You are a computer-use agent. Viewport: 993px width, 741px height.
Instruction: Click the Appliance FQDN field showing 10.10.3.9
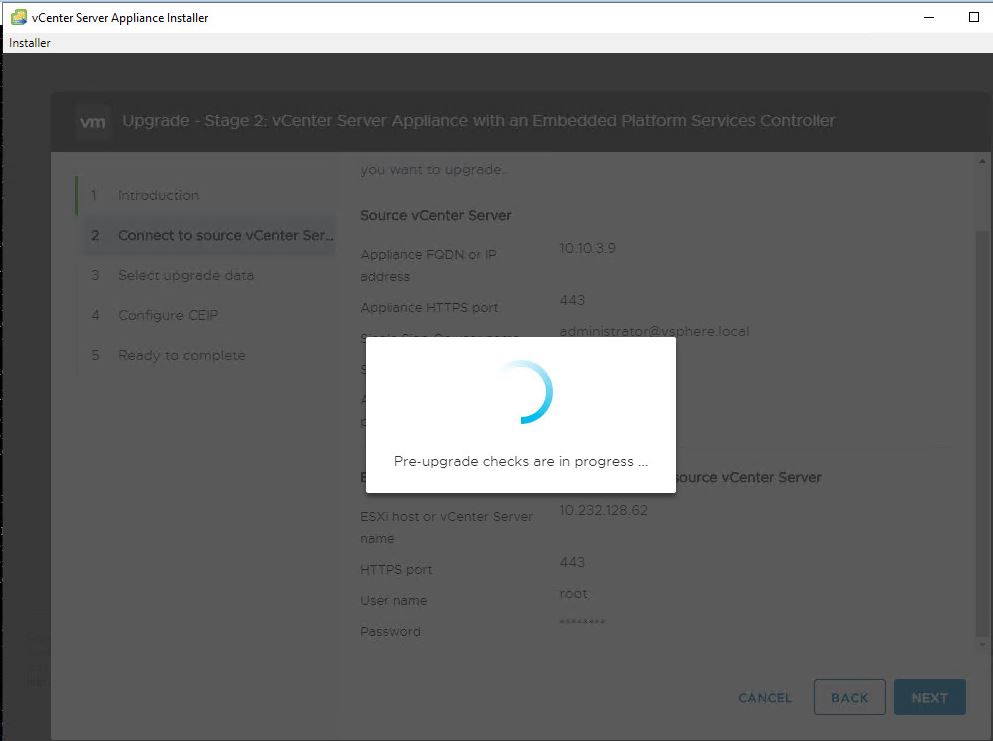[588, 248]
